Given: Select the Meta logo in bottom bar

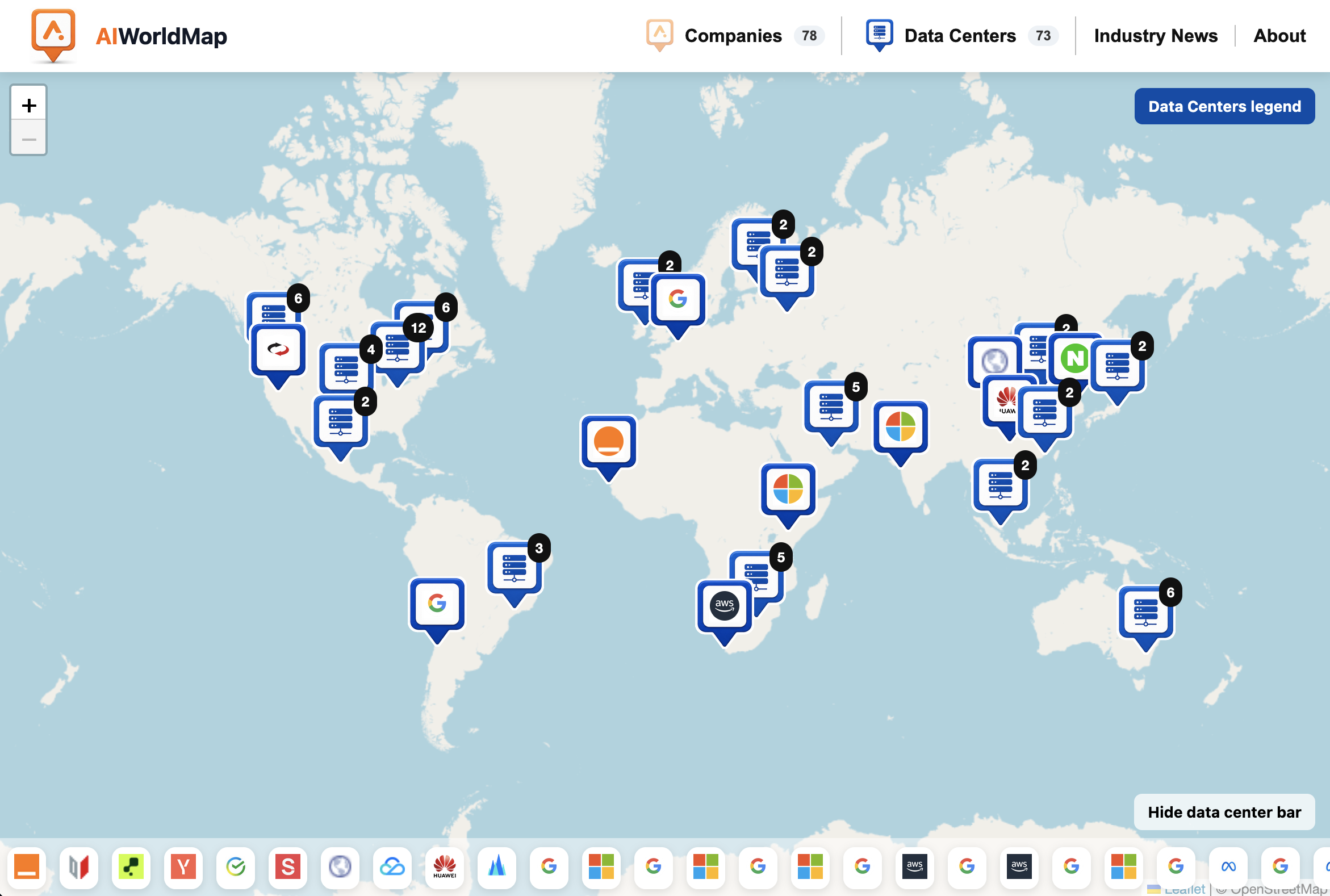Looking at the screenshot, I should pos(1228,867).
